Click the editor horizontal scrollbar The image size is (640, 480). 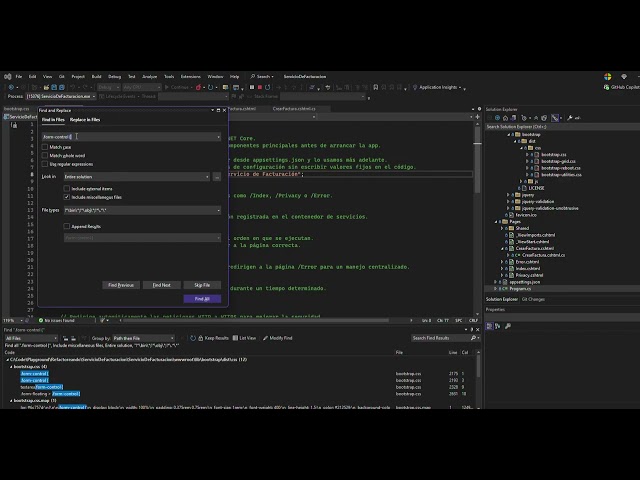click(256, 321)
